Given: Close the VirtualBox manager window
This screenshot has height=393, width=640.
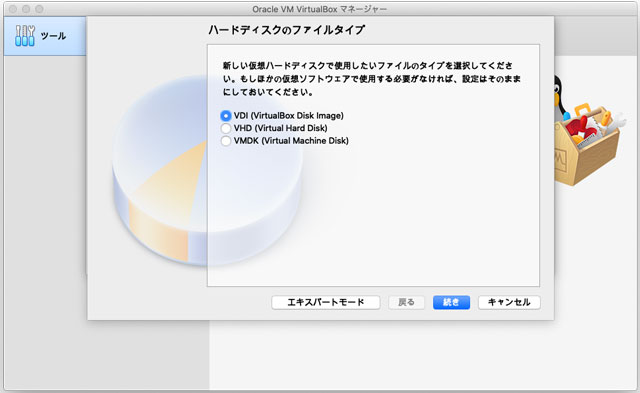Looking at the screenshot, I should [x=13, y=9].
